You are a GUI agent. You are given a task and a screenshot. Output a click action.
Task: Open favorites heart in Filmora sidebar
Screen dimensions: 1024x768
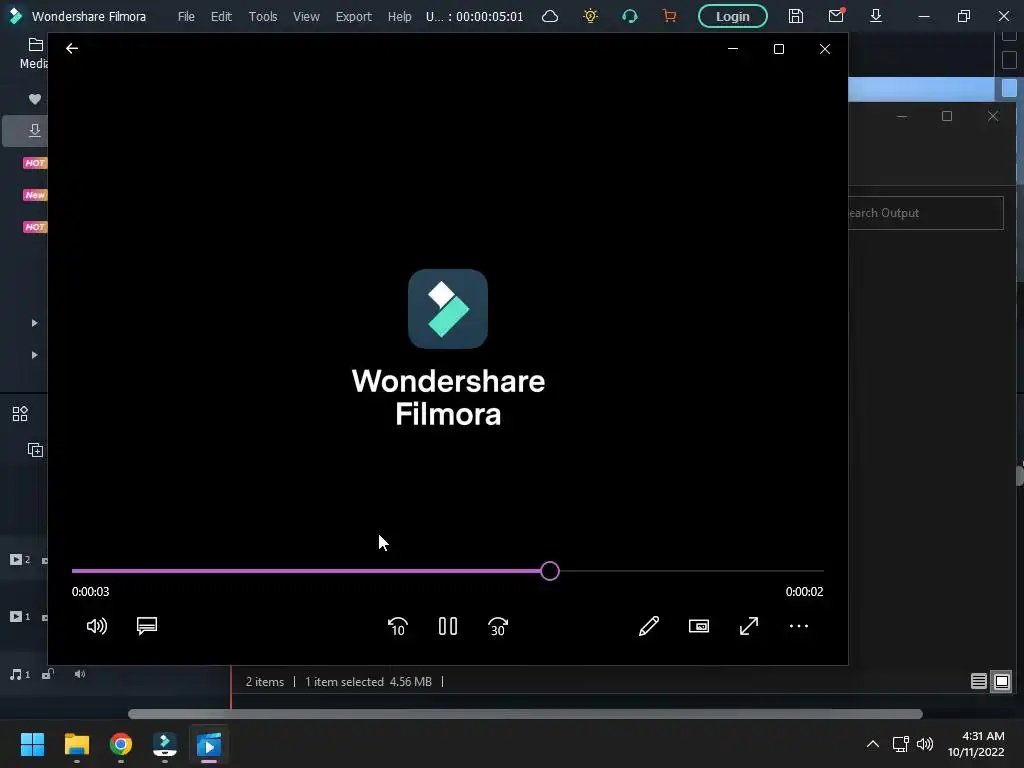click(x=35, y=99)
